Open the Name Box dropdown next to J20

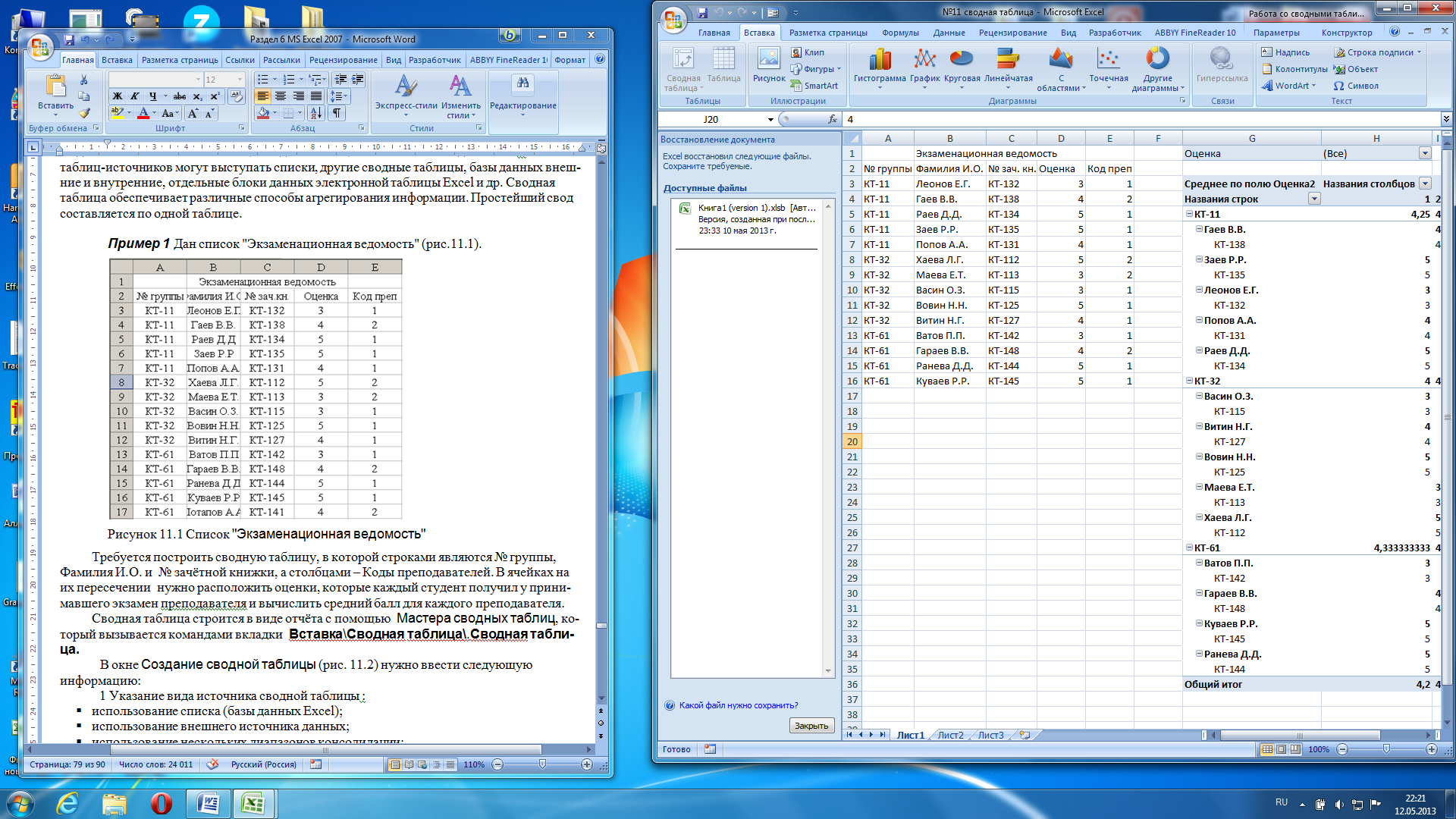(x=770, y=119)
